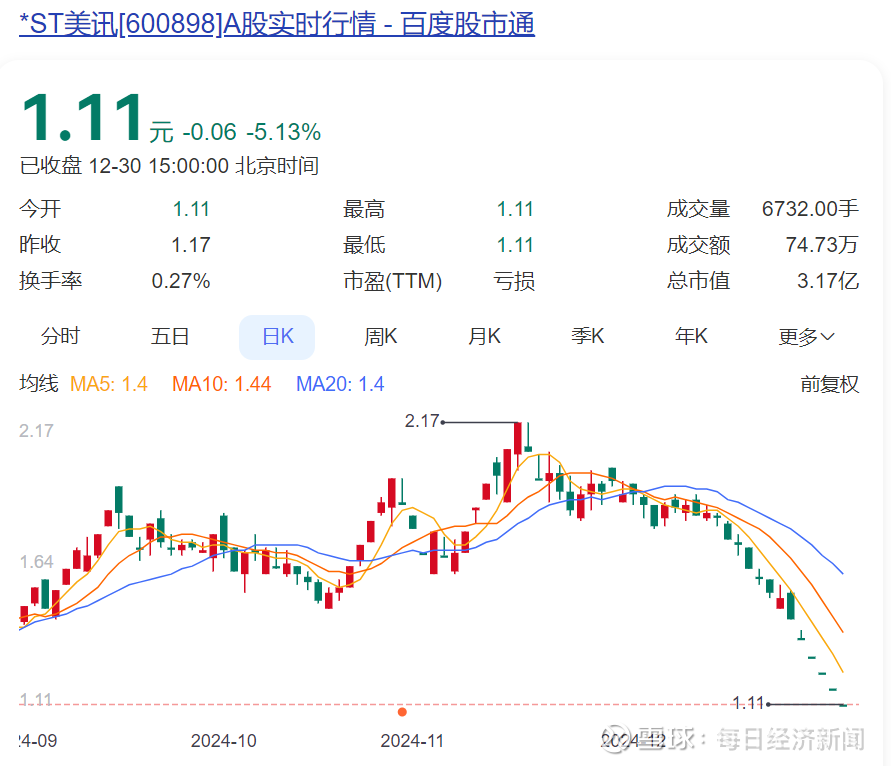Click the 1.11 low price annotation near chart end
This screenshot has width=891, height=766.
pyautogui.click(x=748, y=703)
